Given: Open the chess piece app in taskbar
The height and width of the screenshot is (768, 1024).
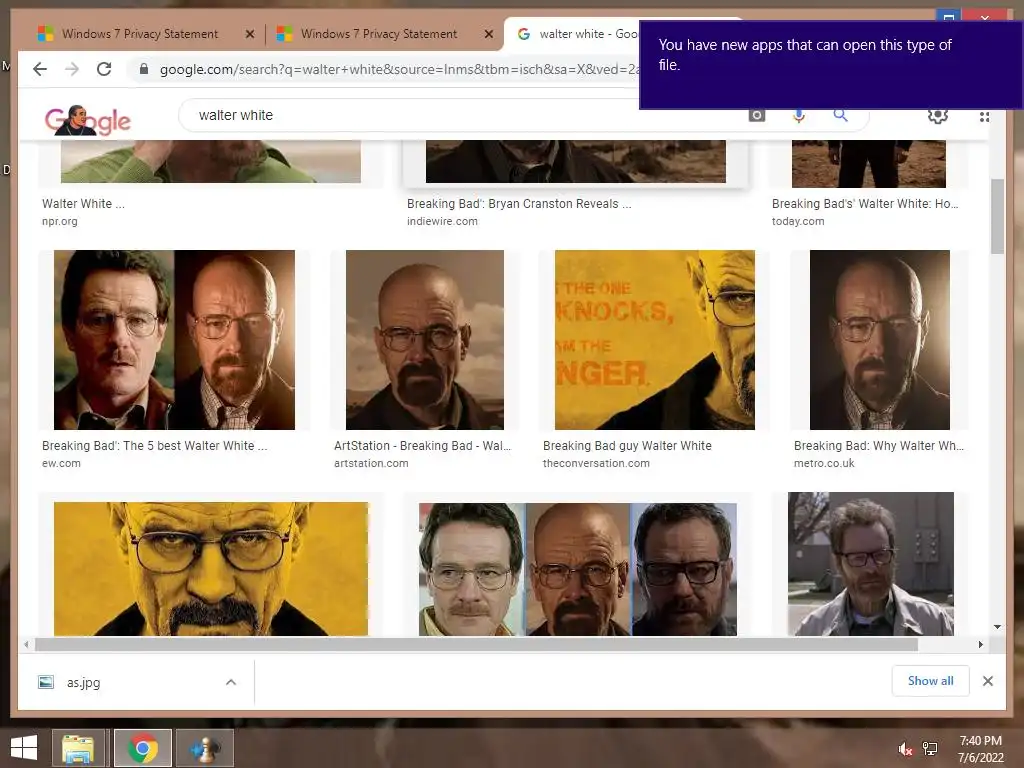Looking at the screenshot, I should [204, 748].
